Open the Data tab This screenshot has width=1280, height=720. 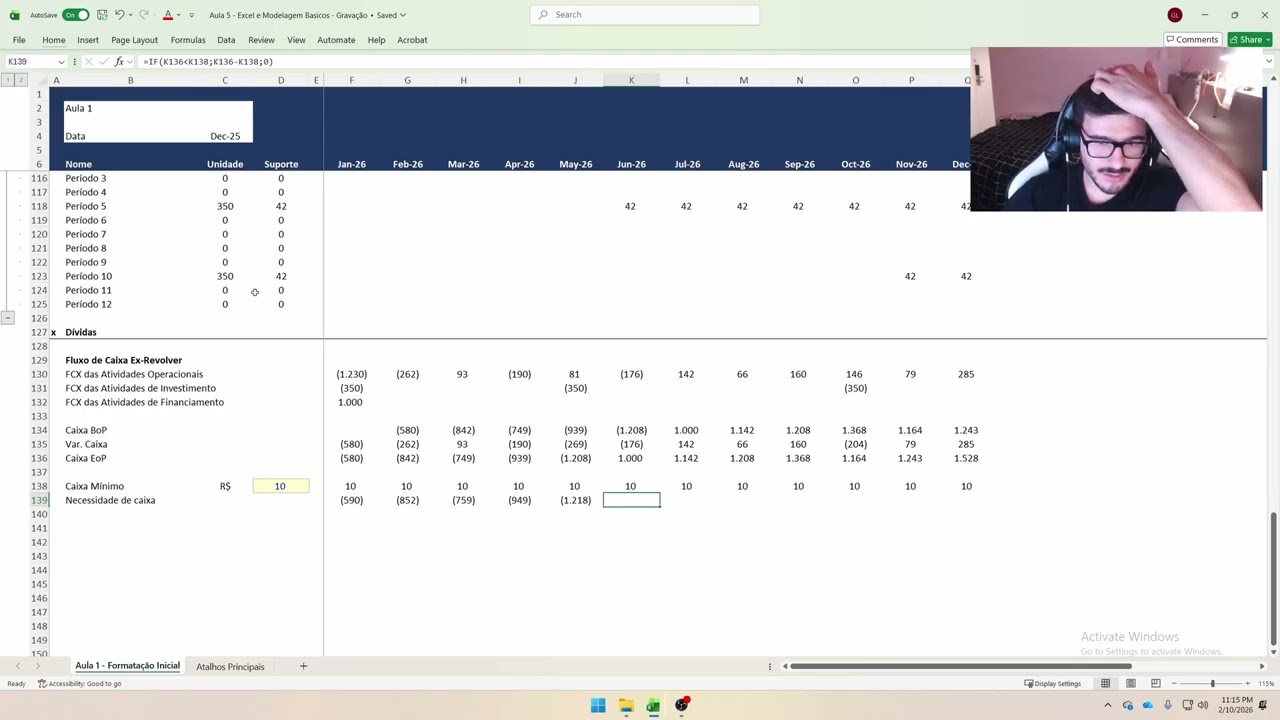(226, 40)
